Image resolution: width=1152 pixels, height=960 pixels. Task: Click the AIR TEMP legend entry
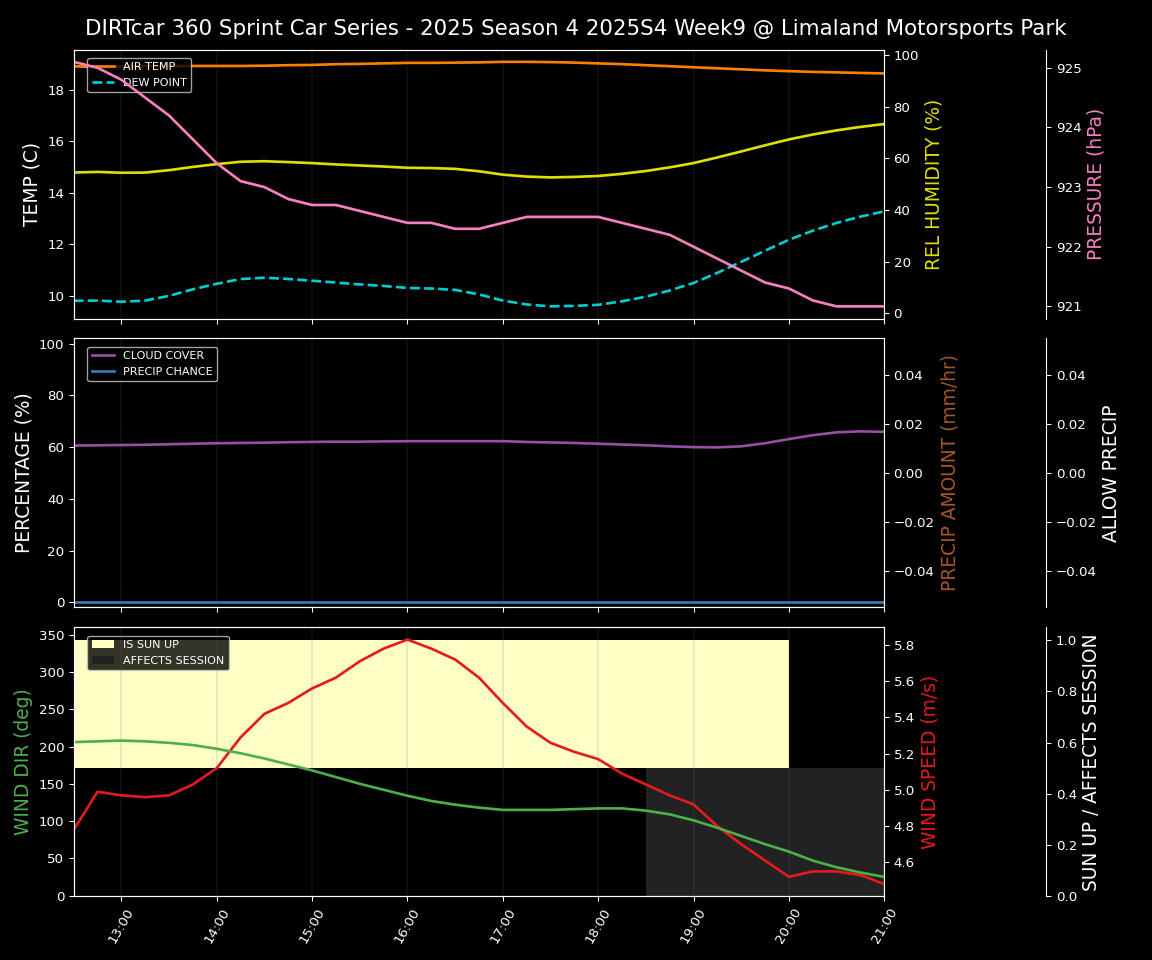tap(148, 67)
